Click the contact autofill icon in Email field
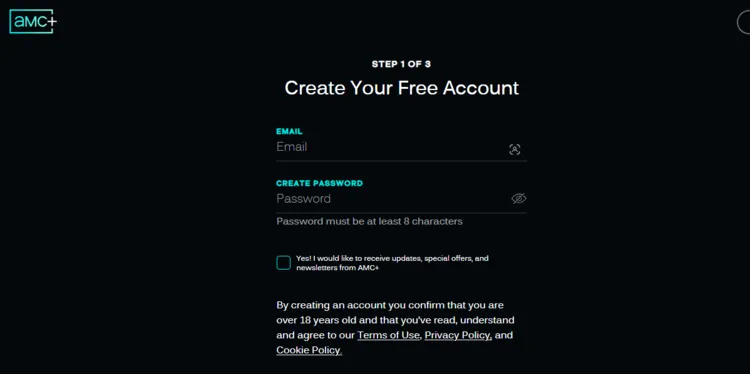This screenshot has width=750, height=374. click(514, 149)
